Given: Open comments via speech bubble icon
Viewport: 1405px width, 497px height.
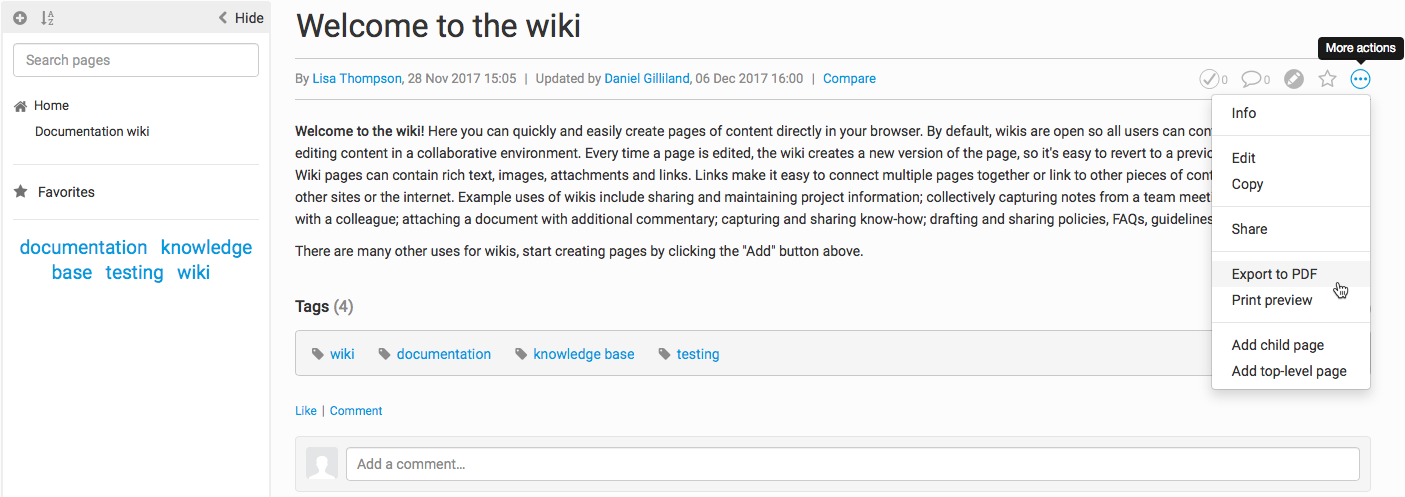Looking at the screenshot, I should (1251, 79).
